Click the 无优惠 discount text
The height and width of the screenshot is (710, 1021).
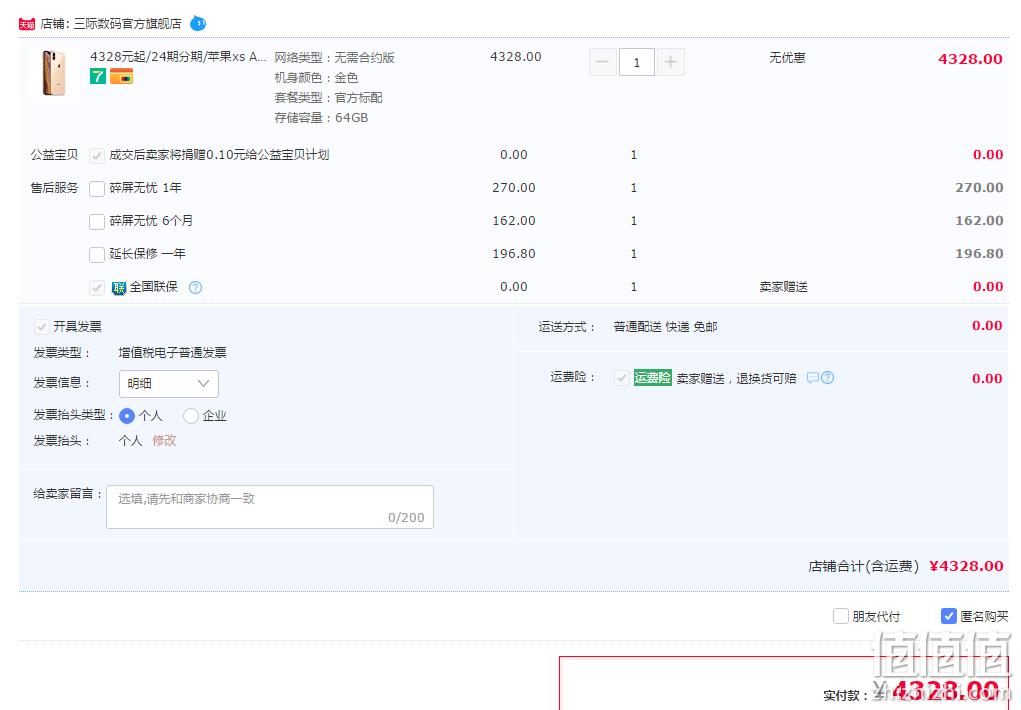point(787,58)
